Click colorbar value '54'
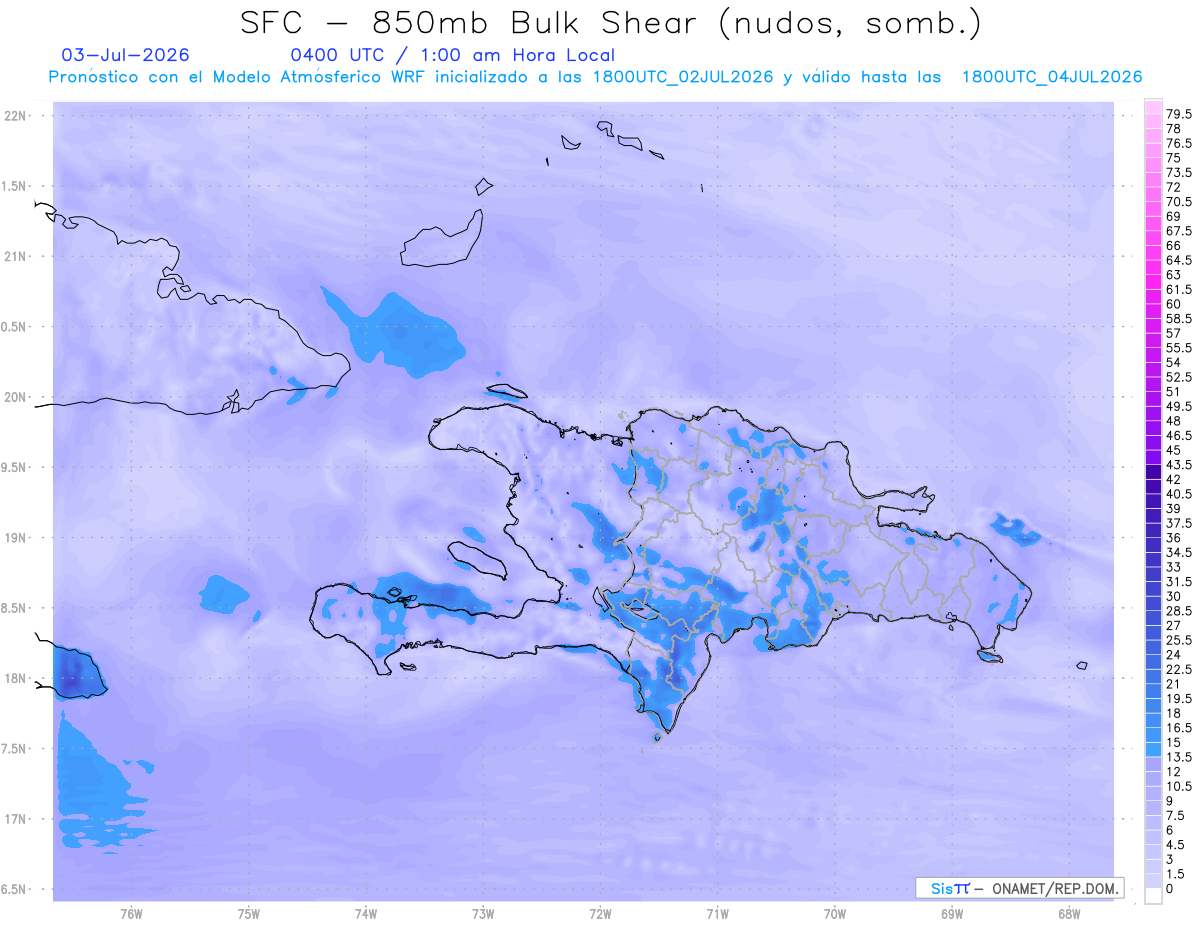1200x927 pixels. [1174, 362]
